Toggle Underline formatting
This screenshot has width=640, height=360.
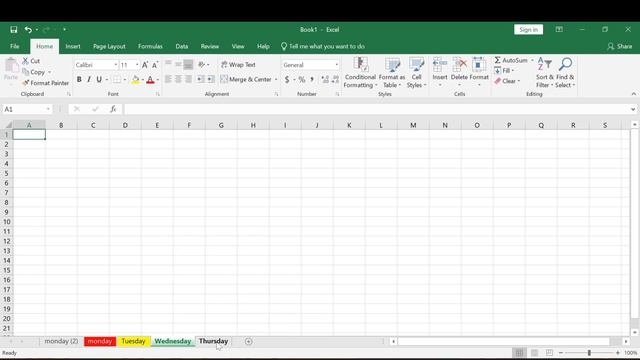click(x=99, y=79)
